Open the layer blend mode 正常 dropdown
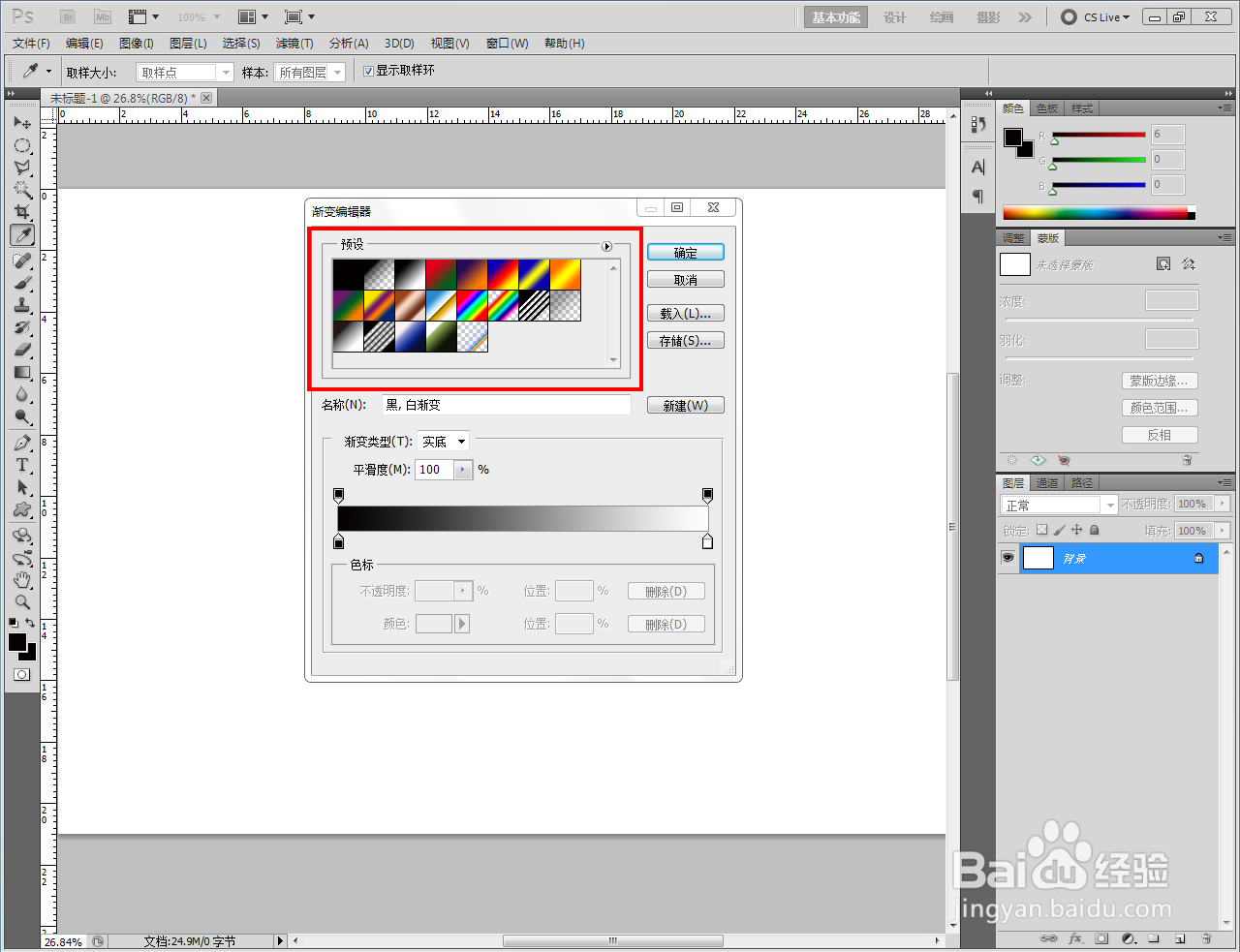 (x=1059, y=505)
